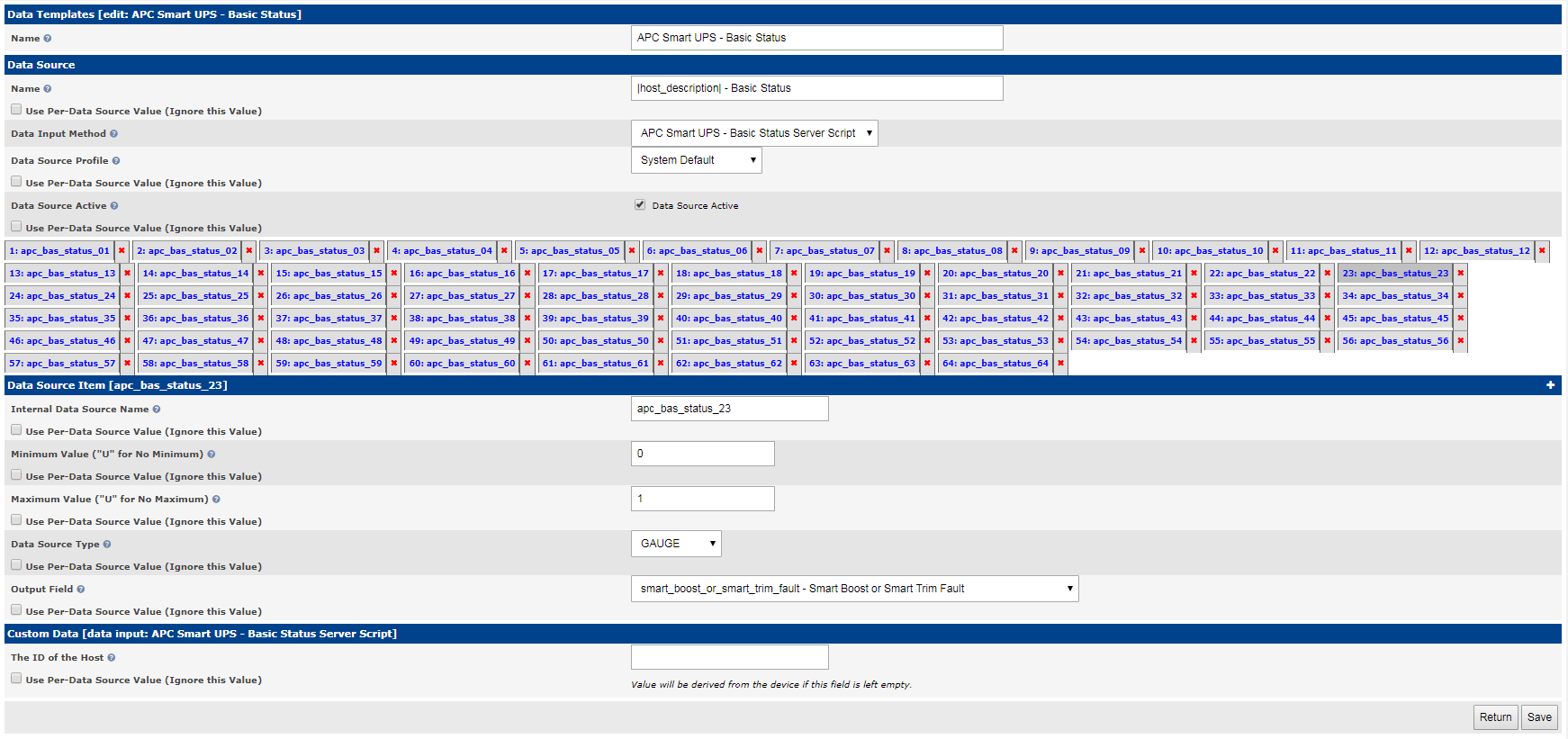
Task: Delete data source item apc_bas_status_30
Action: [927, 296]
